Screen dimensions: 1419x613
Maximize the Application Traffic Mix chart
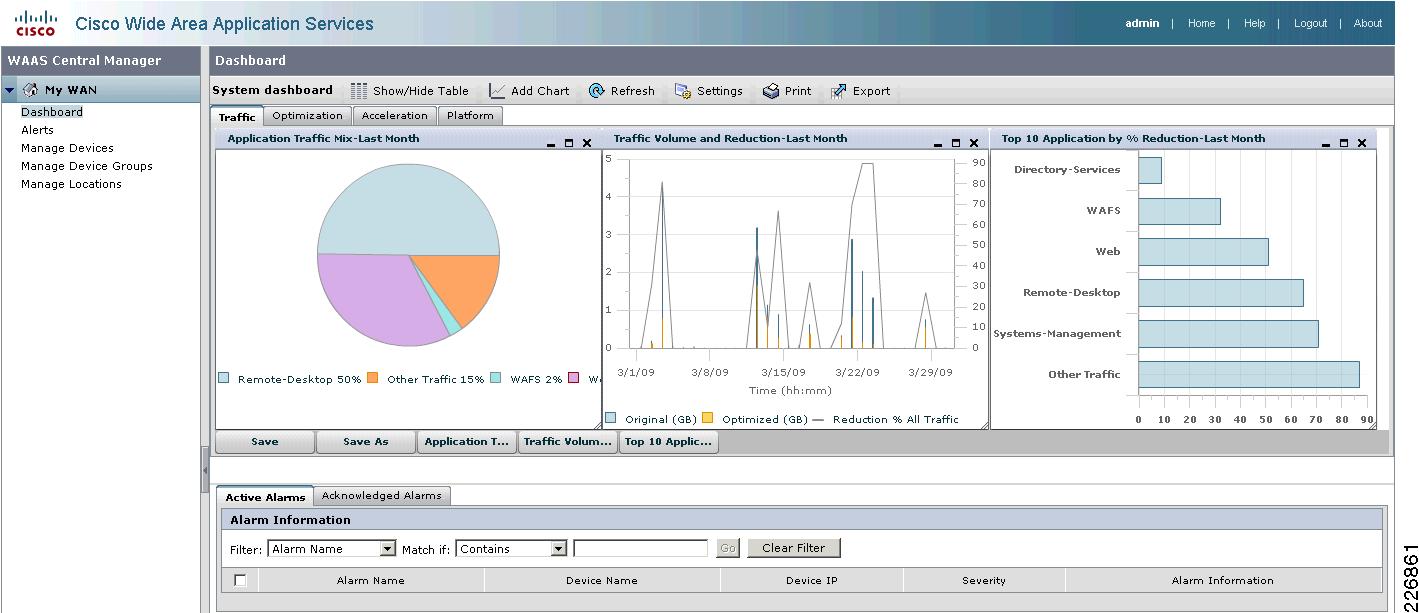tap(569, 143)
